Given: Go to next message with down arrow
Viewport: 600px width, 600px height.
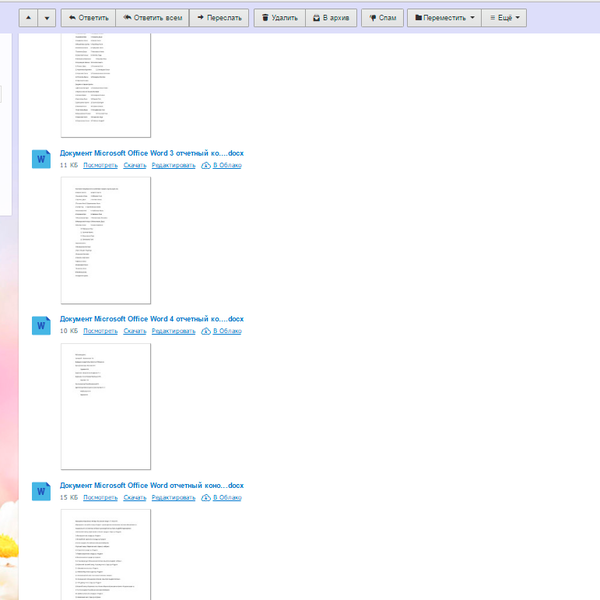Looking at the screenshot, I should click(46, 18).
